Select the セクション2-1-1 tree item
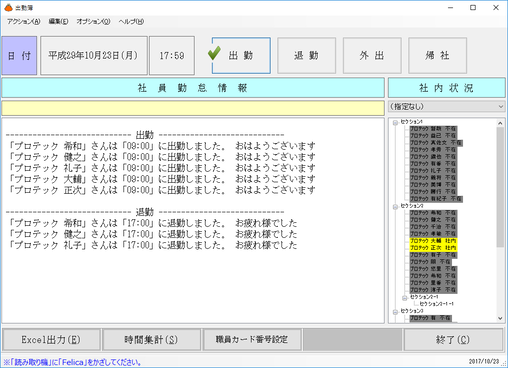Image resolution: width=508 pixels, height=368 pixels. click(x=436, y=304)
